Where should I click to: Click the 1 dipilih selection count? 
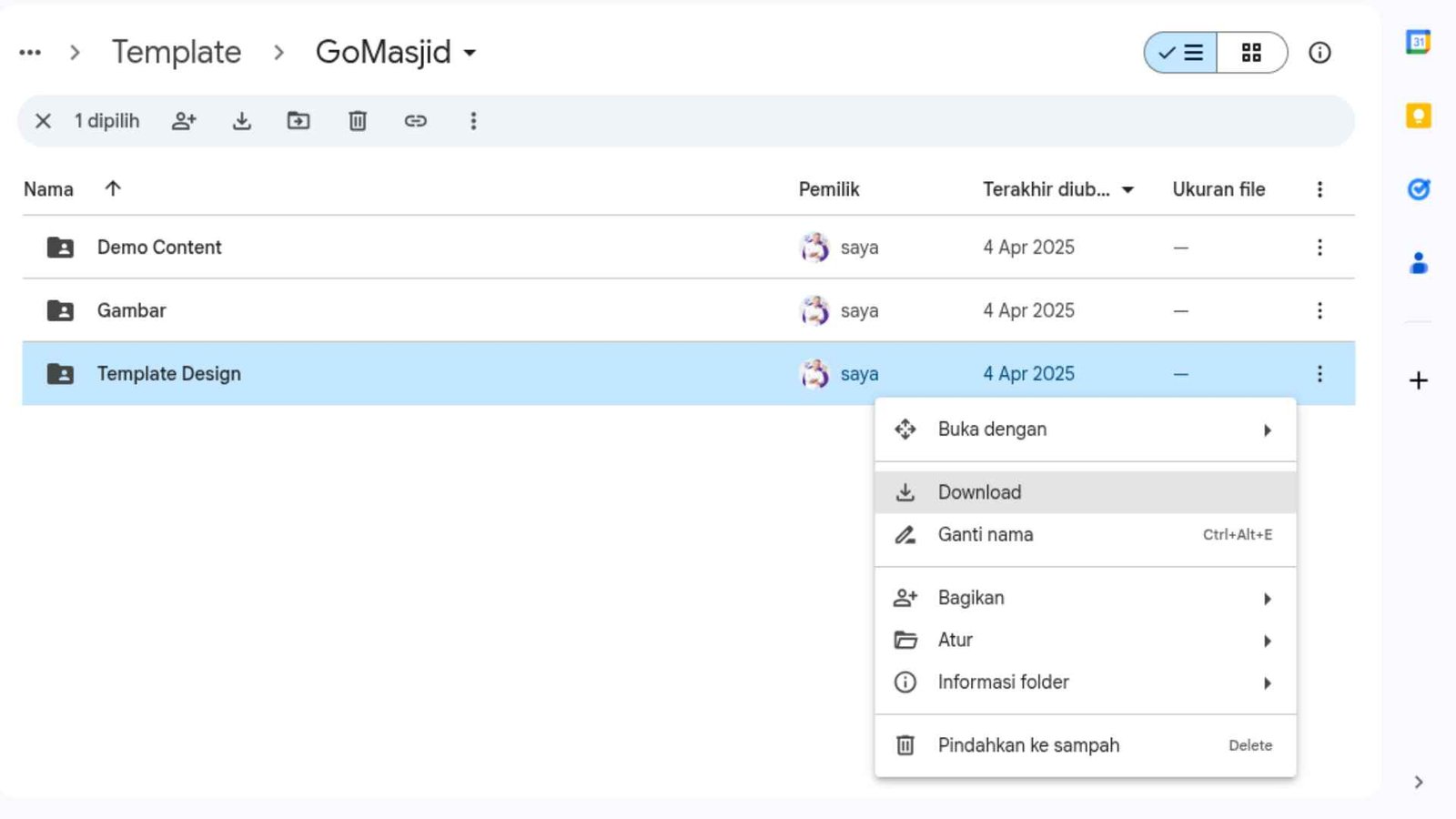pyautogui.click(x=106, y=121)
